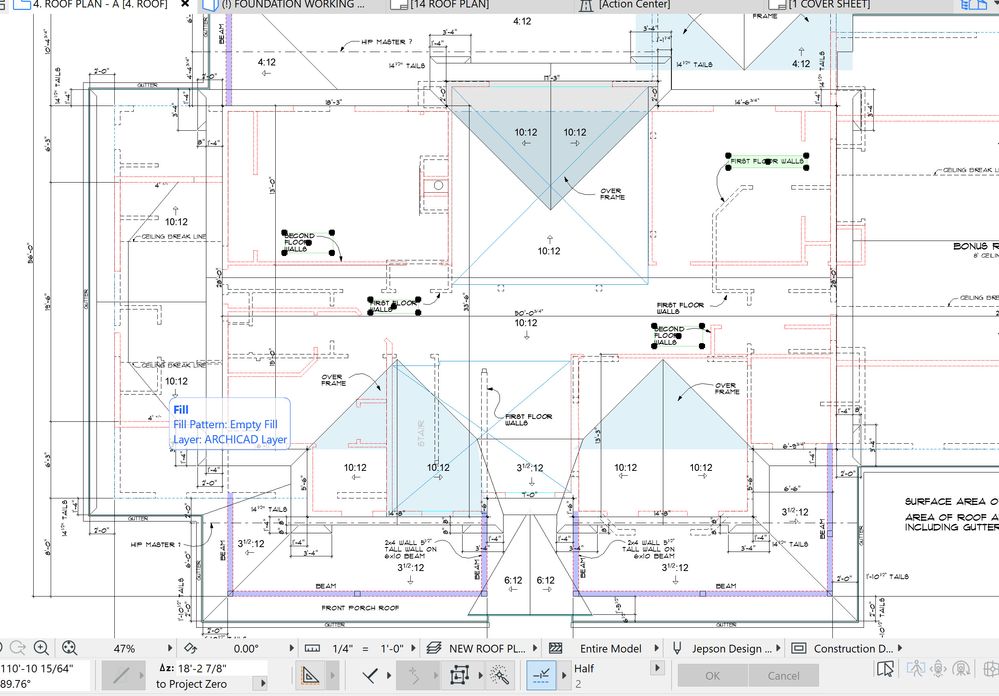Viewport: 999px width, 696px height.
Task: Switch to the 4. ROOF PLAN - A tab
Action: click(100, 4)
